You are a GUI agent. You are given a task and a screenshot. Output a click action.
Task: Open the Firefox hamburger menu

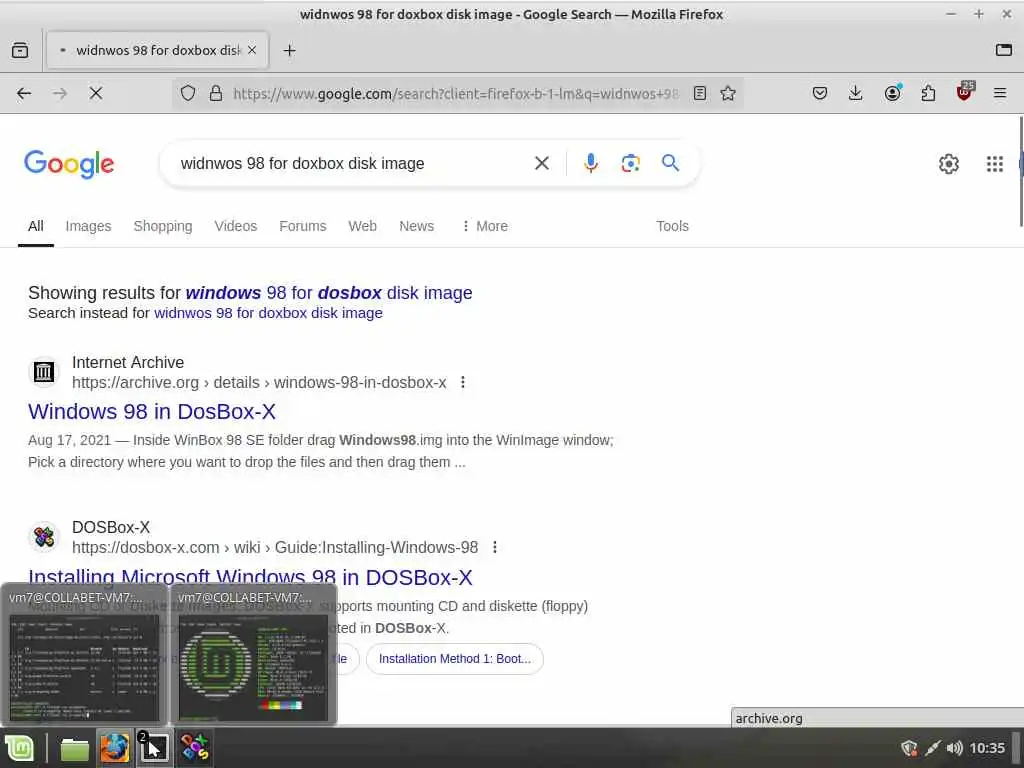point(1000,93)
